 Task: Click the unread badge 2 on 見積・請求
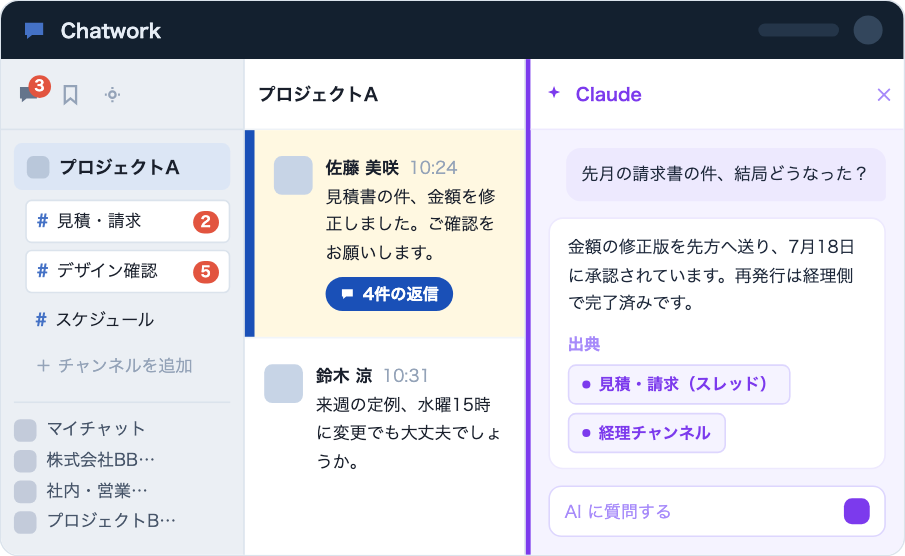[x=205, y=222]
